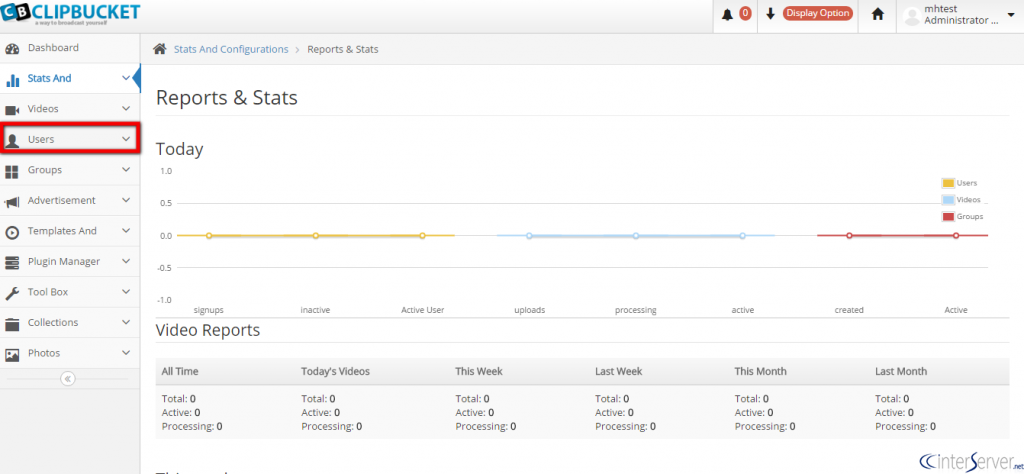Expand the Users chevron
1024x474 pixels.
pyautogui.click(x=126, y=139)
